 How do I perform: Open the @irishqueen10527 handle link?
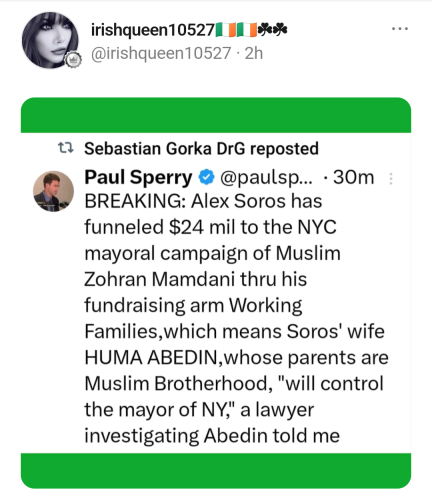pos(161,53)
